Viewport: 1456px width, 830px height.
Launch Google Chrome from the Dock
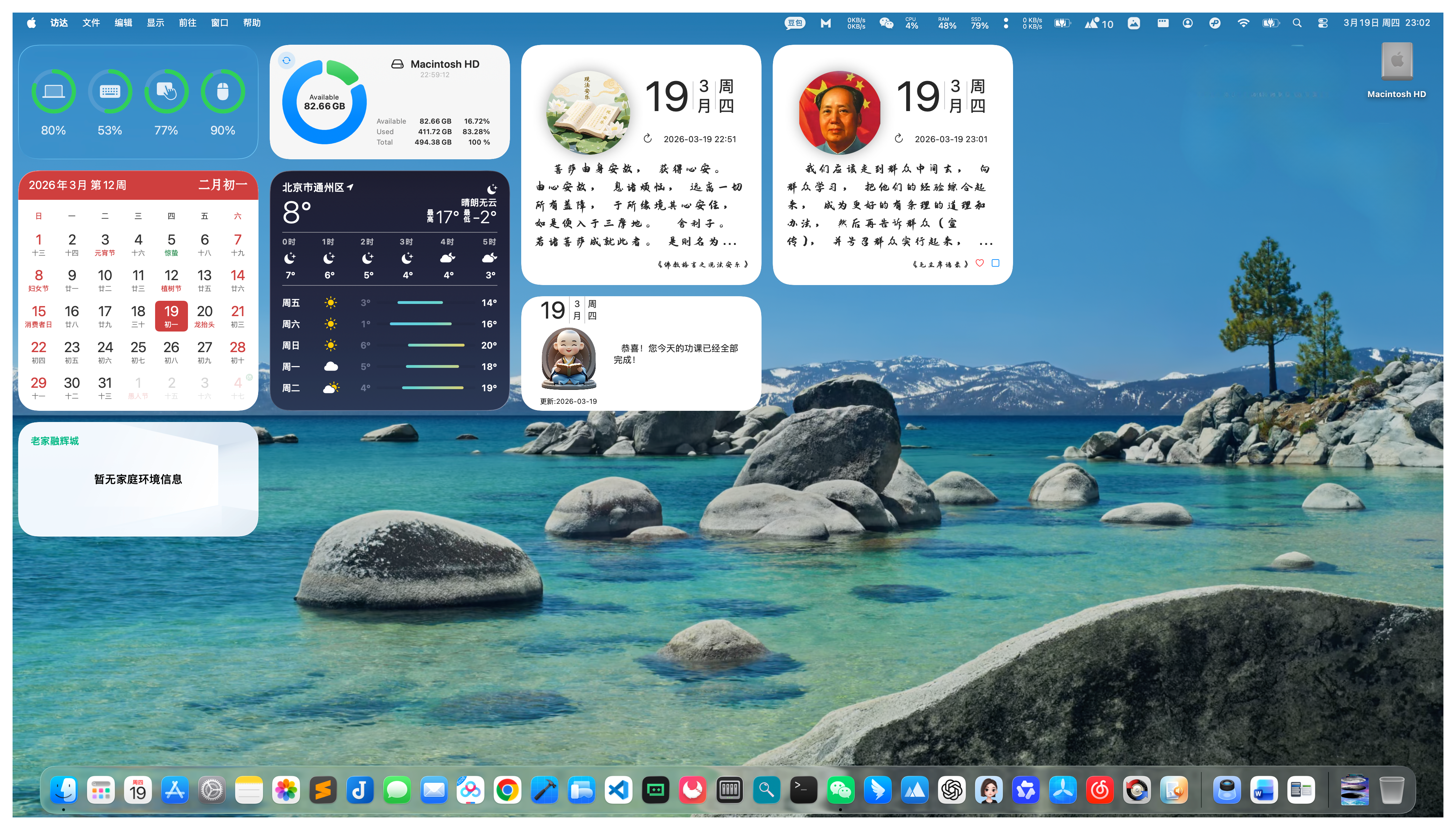click(508, 790)
